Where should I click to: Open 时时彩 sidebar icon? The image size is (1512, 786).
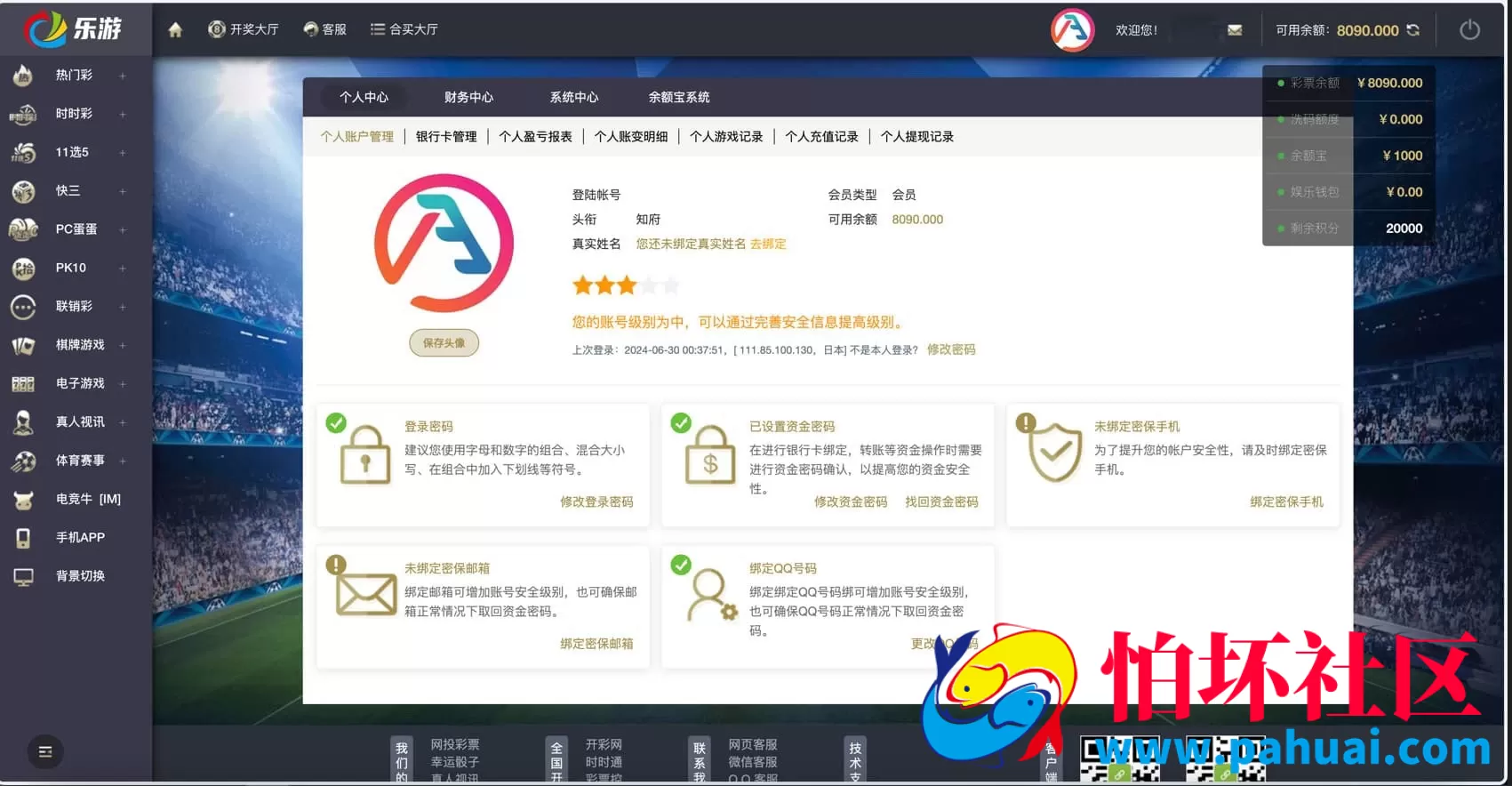point(23,114)
